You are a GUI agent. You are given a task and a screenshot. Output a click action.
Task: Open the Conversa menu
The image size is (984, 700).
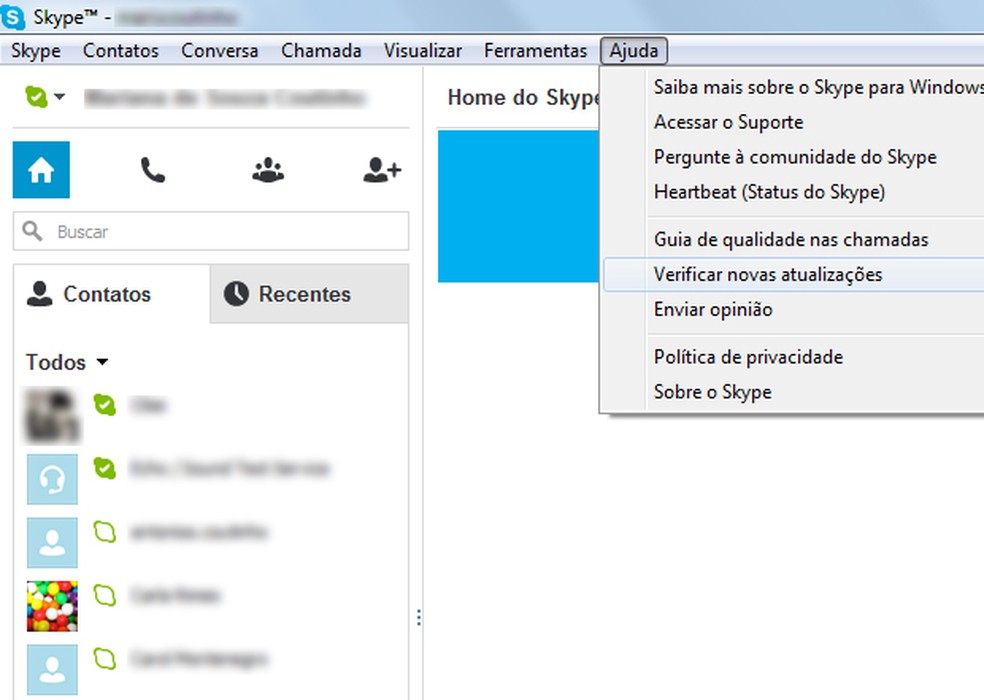220,51
